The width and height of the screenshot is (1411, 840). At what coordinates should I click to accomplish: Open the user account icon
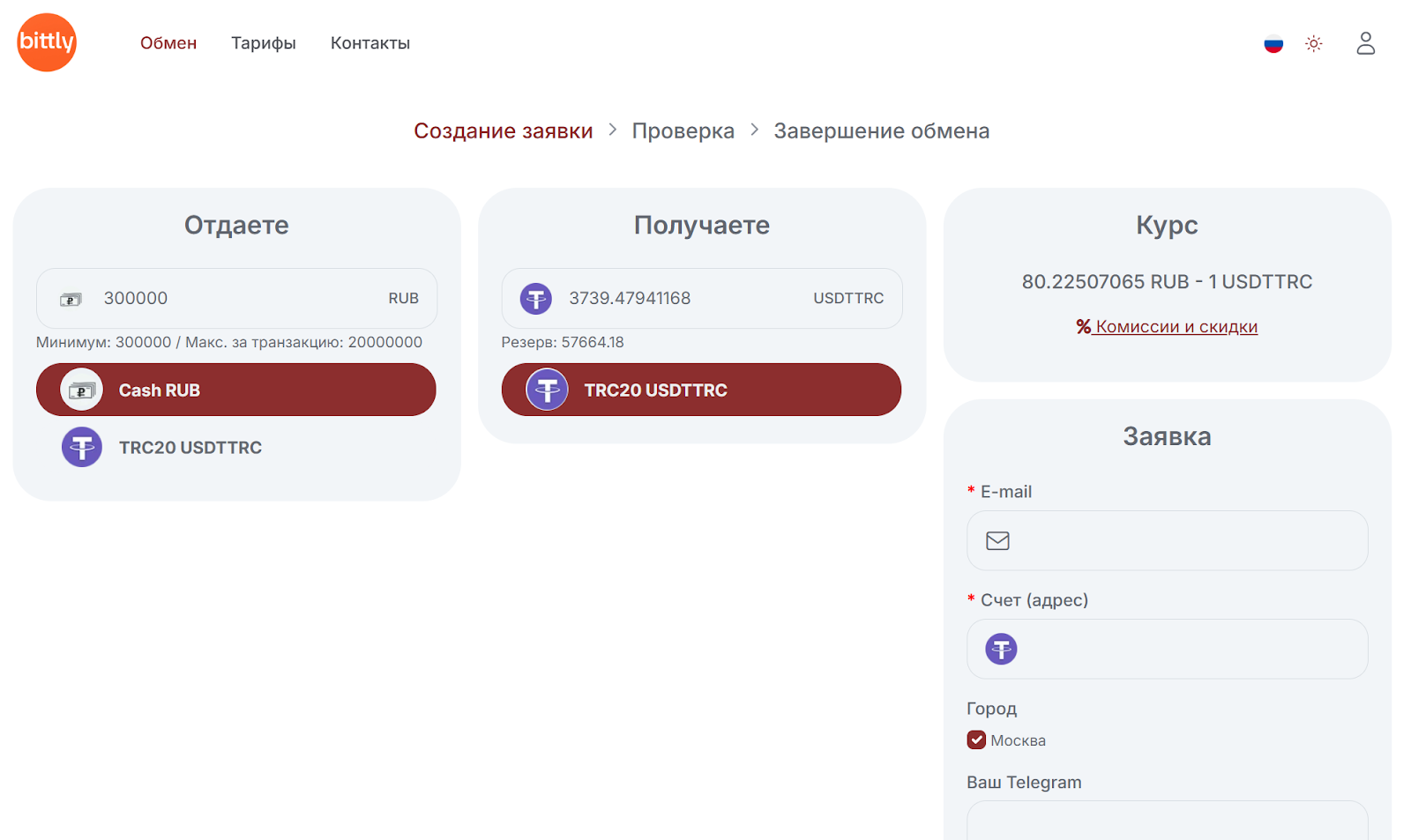(1365, 43)
